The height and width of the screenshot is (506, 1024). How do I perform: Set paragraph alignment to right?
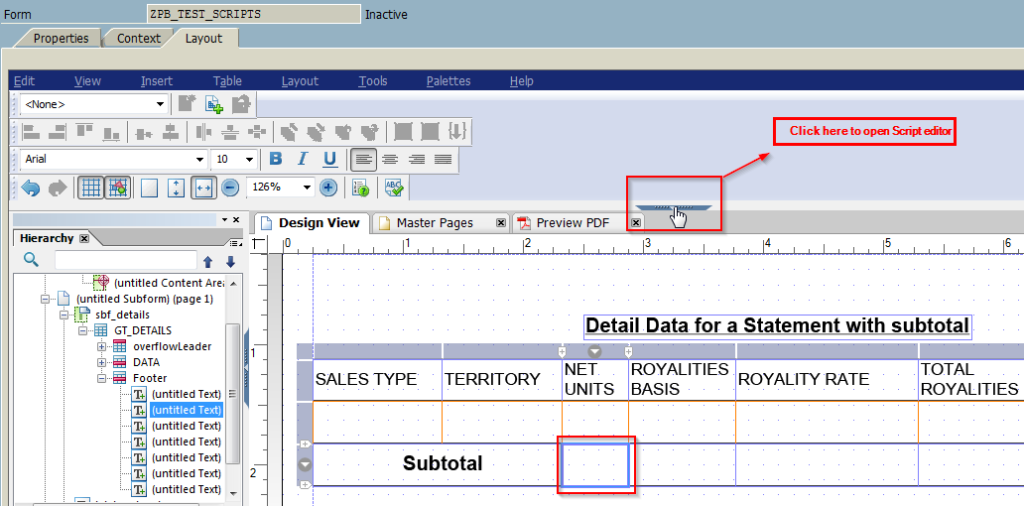417,159
